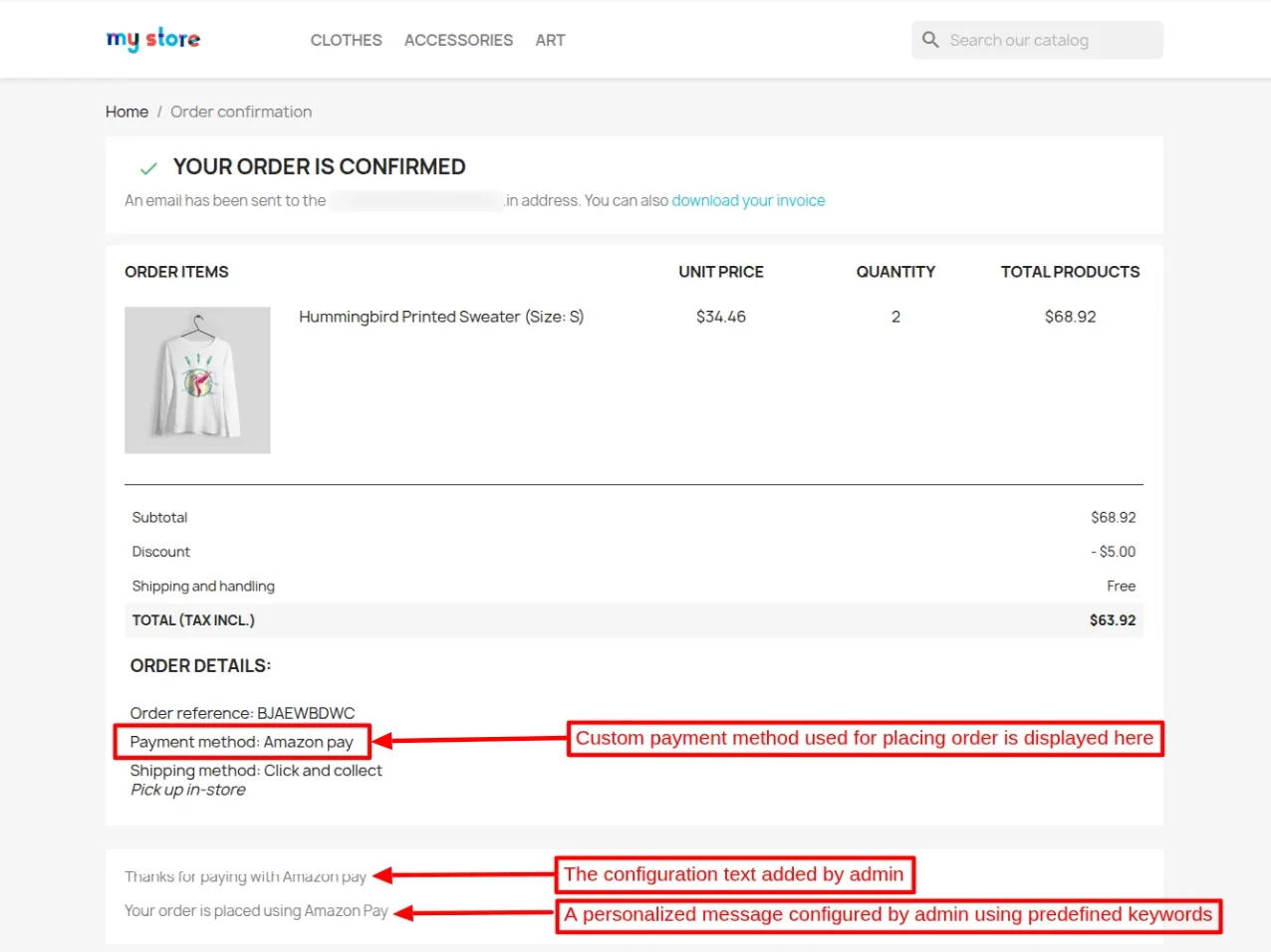Click the search magnifier icon
The image size is (1271, 952).
pyautogui.click(x=929, y=40)
